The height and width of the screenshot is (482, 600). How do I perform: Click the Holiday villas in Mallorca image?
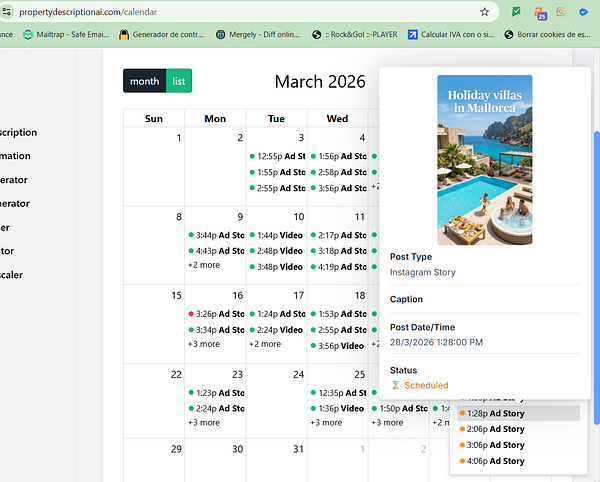click(x=485, y=160)
